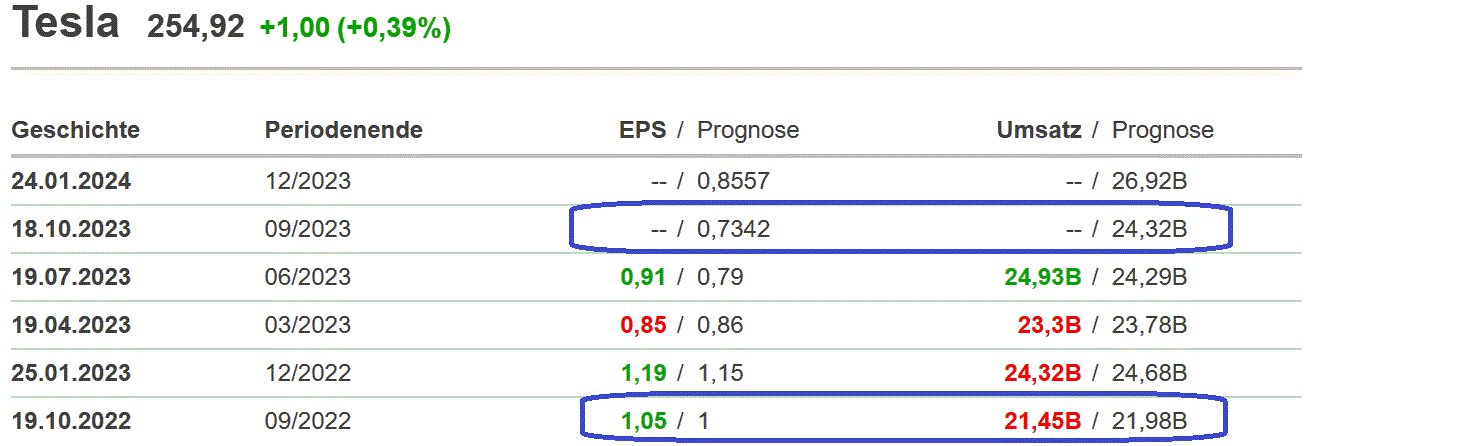Click the Umsatz column header

(1039, 130)
